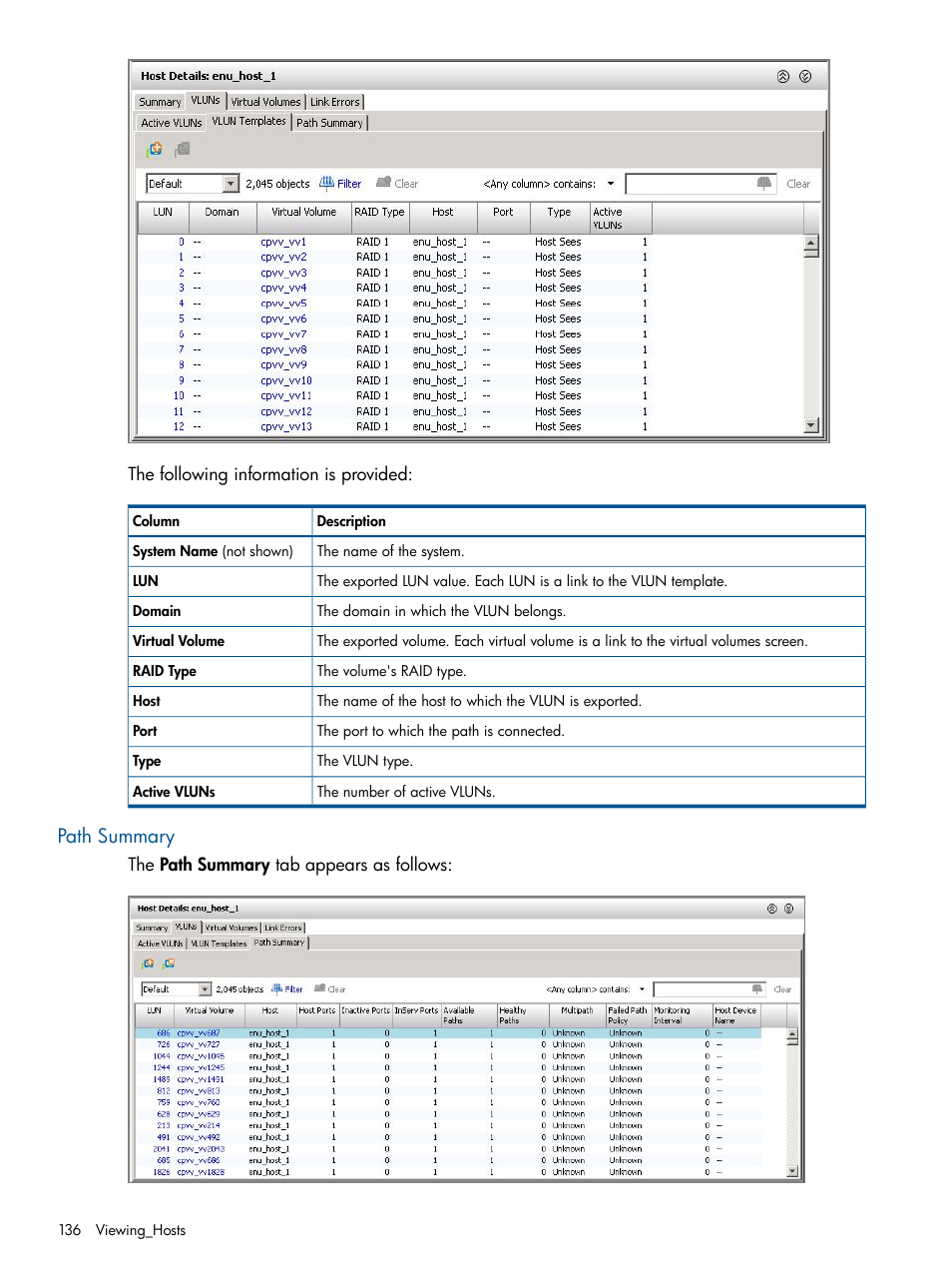Expand downward icon in top Host Details header
The width and height of the screenshot is (952, 1269).
coord(805,77)
